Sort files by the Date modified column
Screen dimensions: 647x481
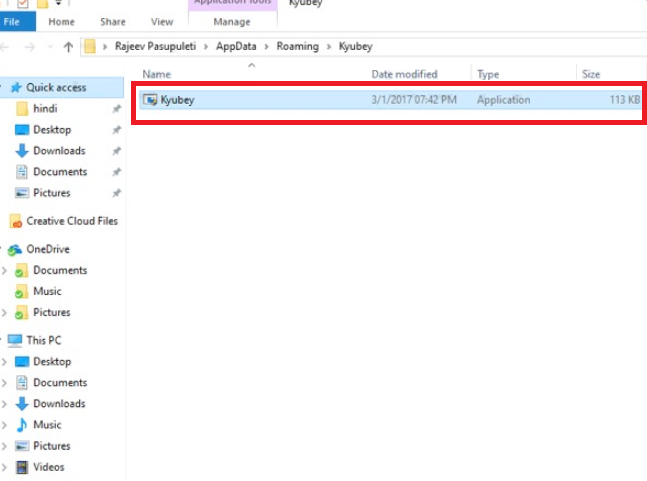tap(404, 74)
